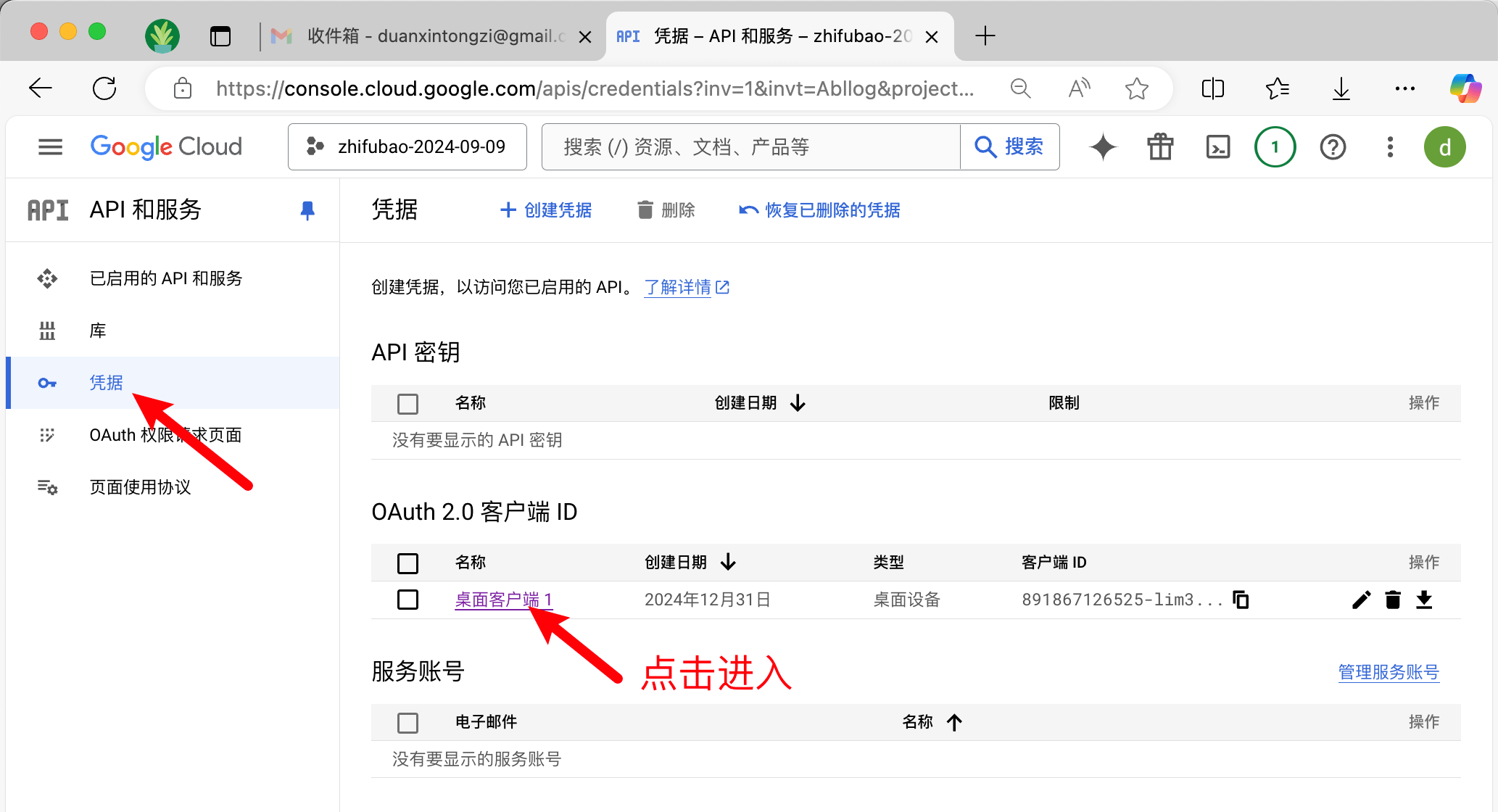Click the pencil edit icon for 桌面客户端 1

pos(1361,600)
